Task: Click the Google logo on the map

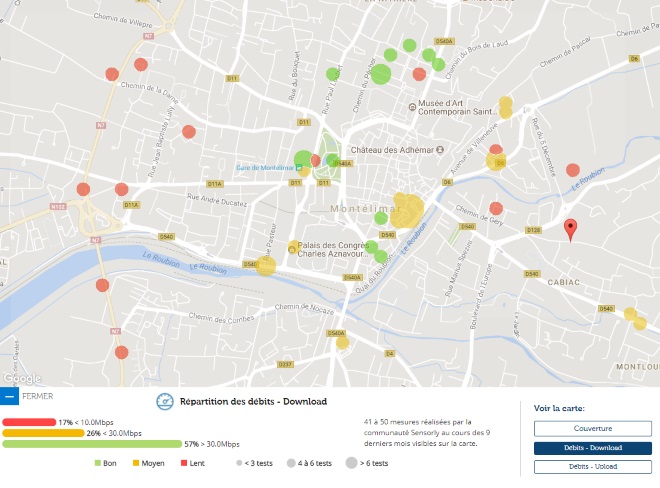Action: 22,379
